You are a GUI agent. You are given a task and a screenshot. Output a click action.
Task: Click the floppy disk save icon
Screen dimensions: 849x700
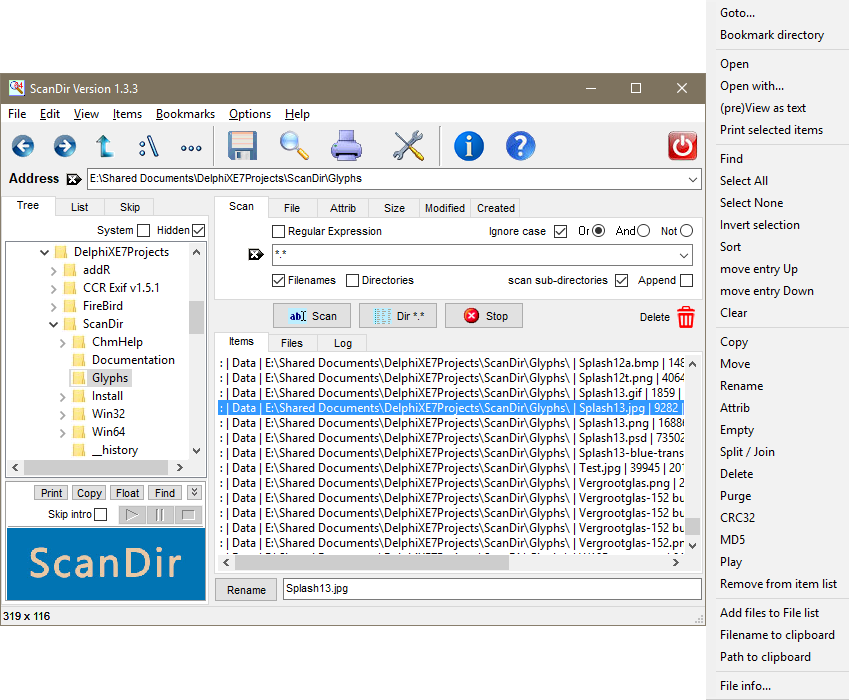click(x=244, y=146)
